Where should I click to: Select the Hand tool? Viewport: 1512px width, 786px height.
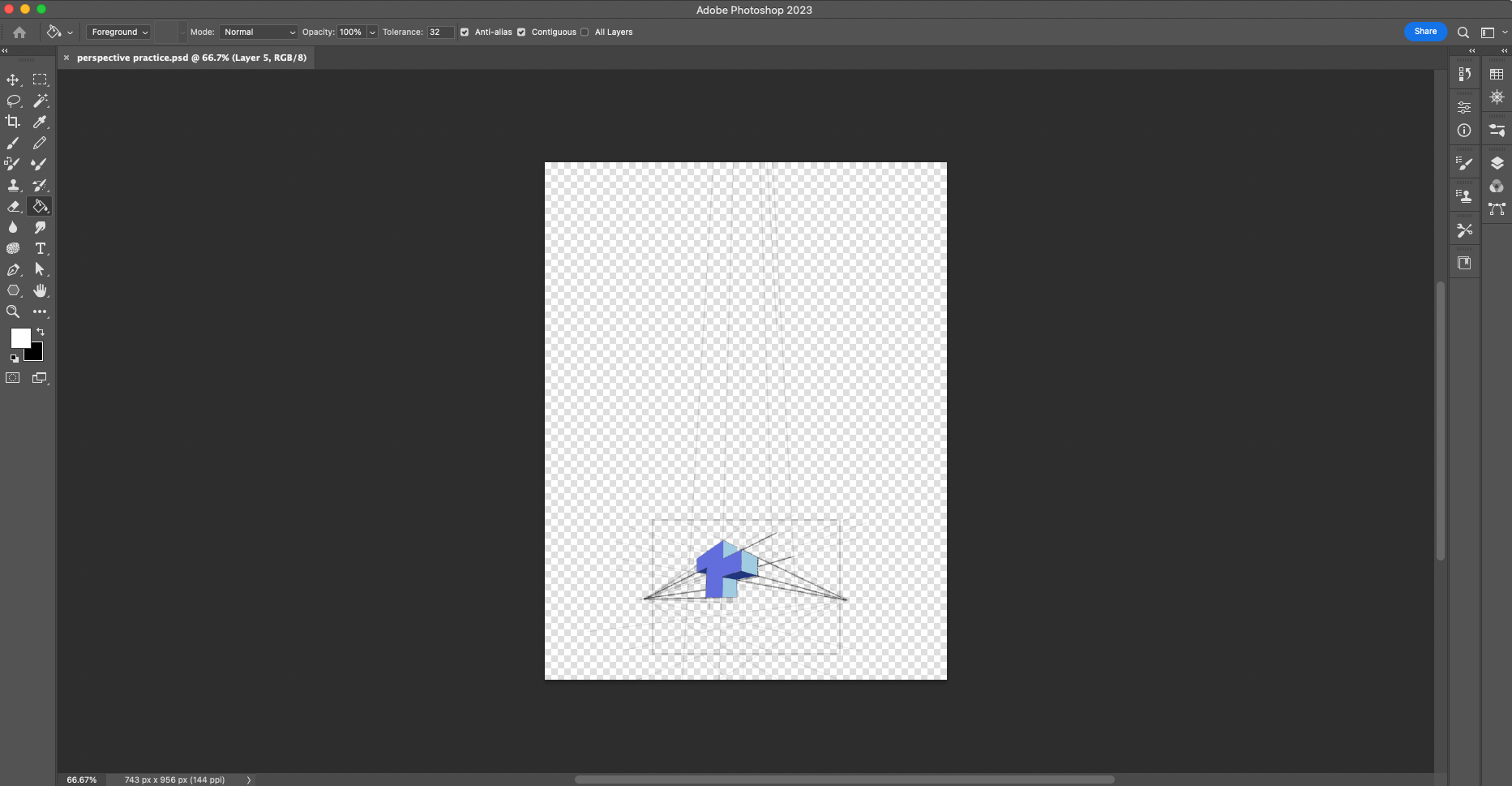pos(40,290)
